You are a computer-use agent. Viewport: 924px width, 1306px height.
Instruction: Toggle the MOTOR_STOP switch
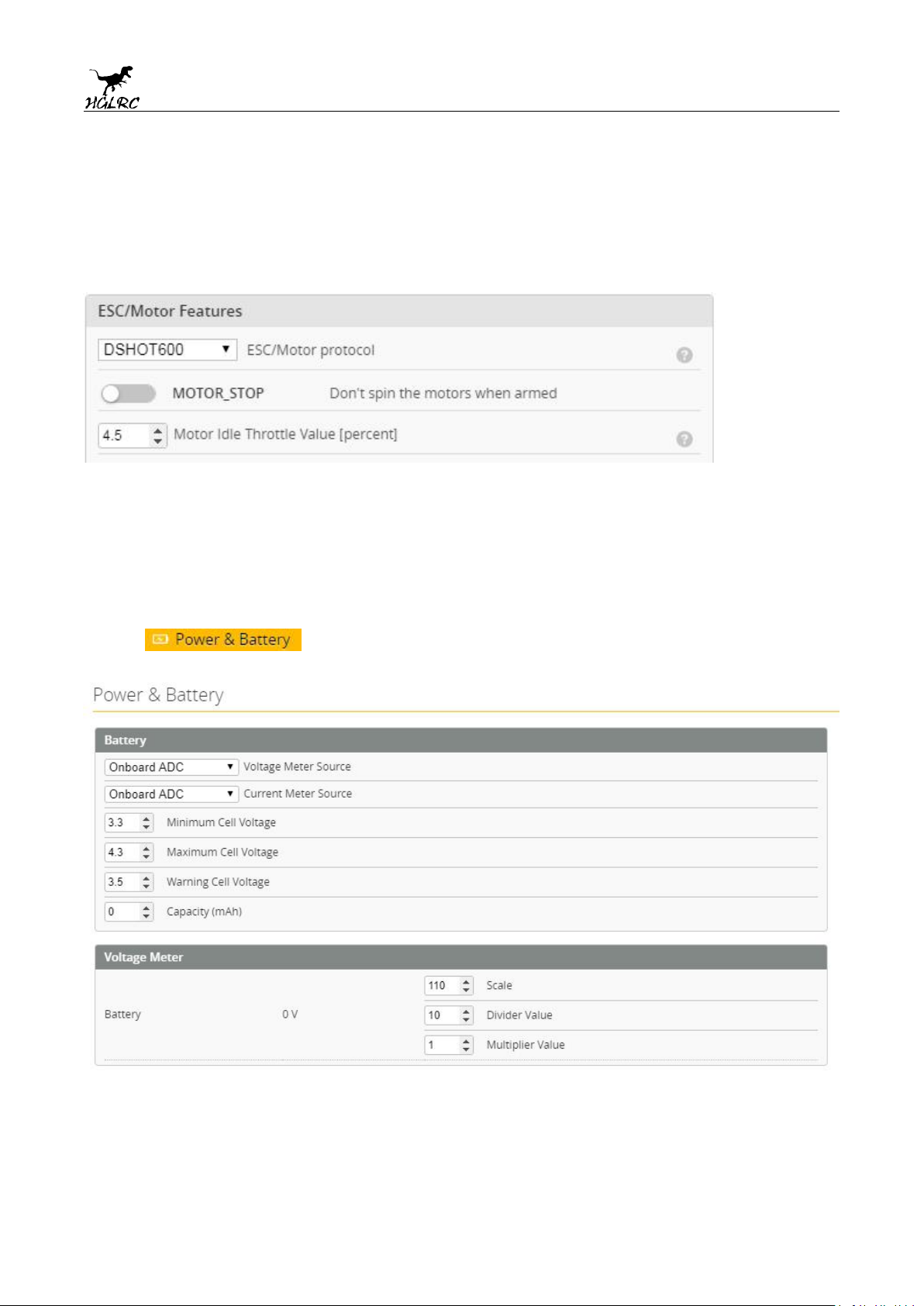[x=128, y=394]
